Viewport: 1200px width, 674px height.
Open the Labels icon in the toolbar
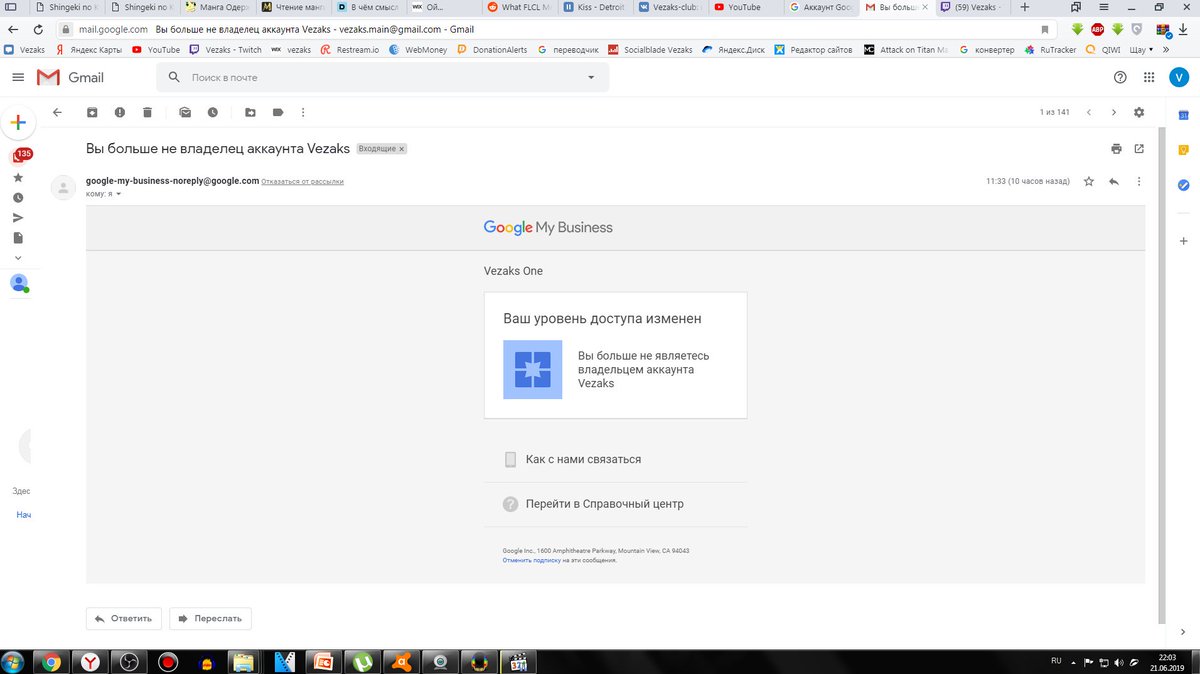tap(278, 113)
